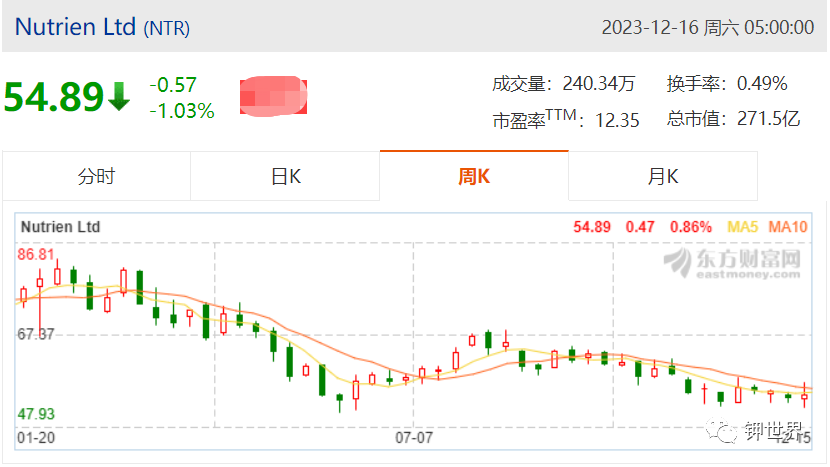Click the 47.93 low price label
Screen dimensions: 830x467
tap(36, 414)
